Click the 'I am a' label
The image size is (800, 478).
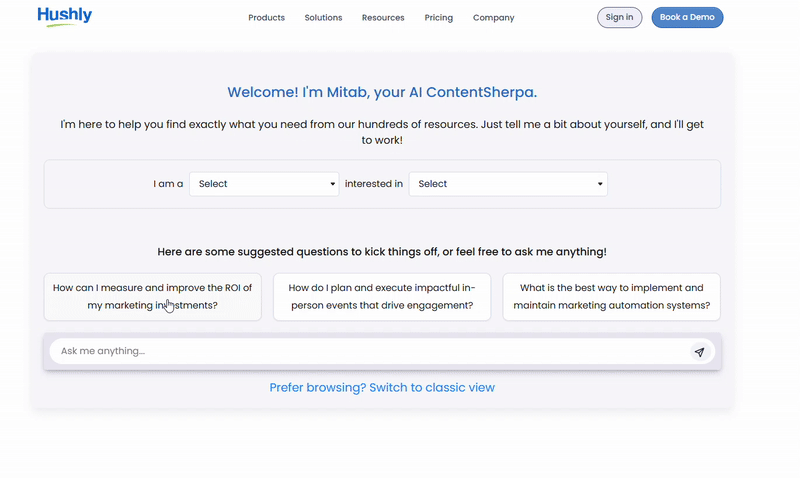click(x=168, y=184)
